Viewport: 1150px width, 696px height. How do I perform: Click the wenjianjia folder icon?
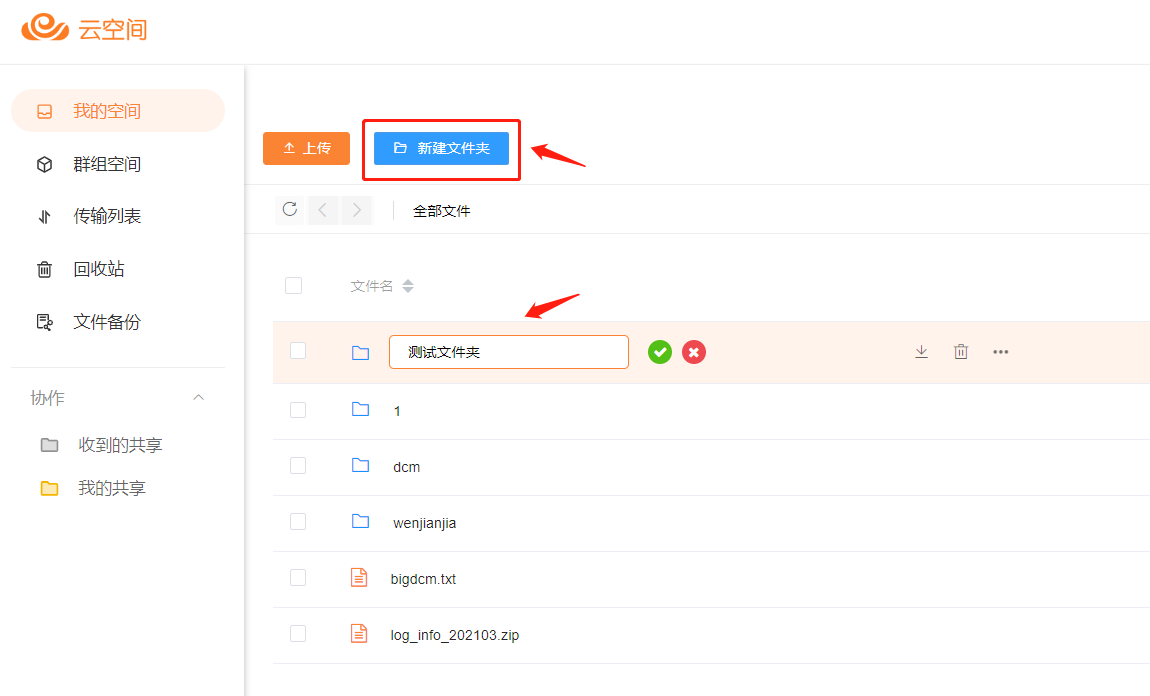(x=360, y=521)
